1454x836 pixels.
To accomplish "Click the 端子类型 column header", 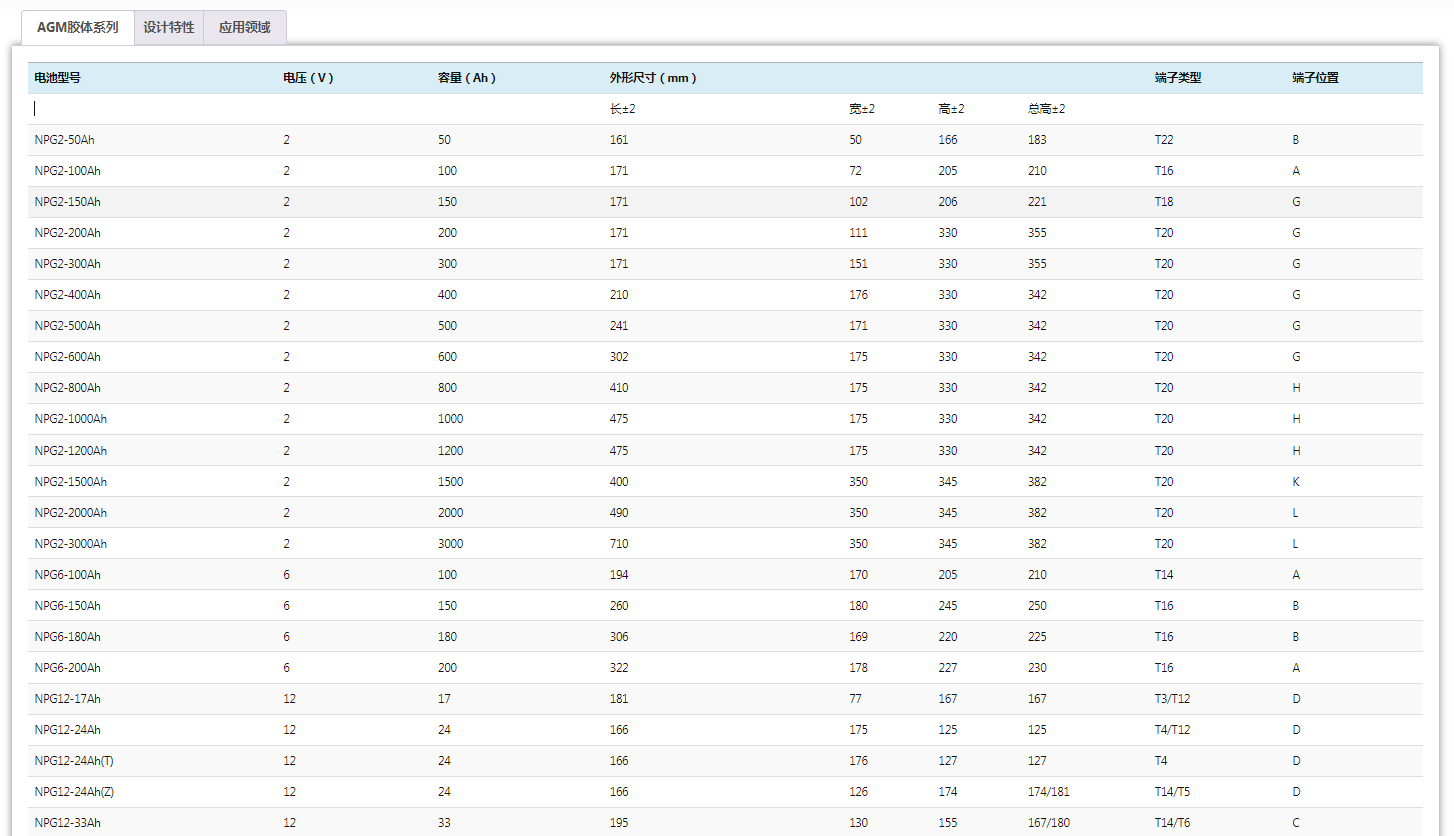I will (1177, 78).
